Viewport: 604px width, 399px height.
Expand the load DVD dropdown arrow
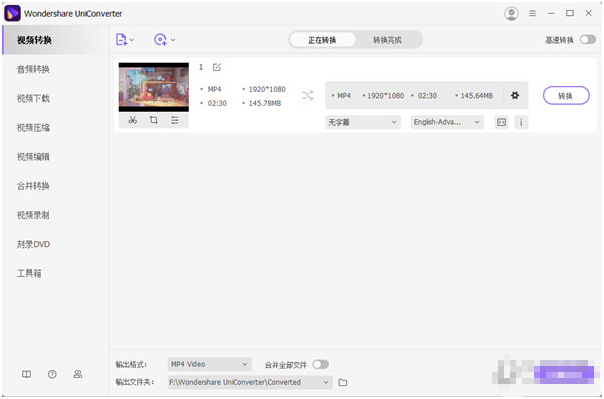[173, 40]
